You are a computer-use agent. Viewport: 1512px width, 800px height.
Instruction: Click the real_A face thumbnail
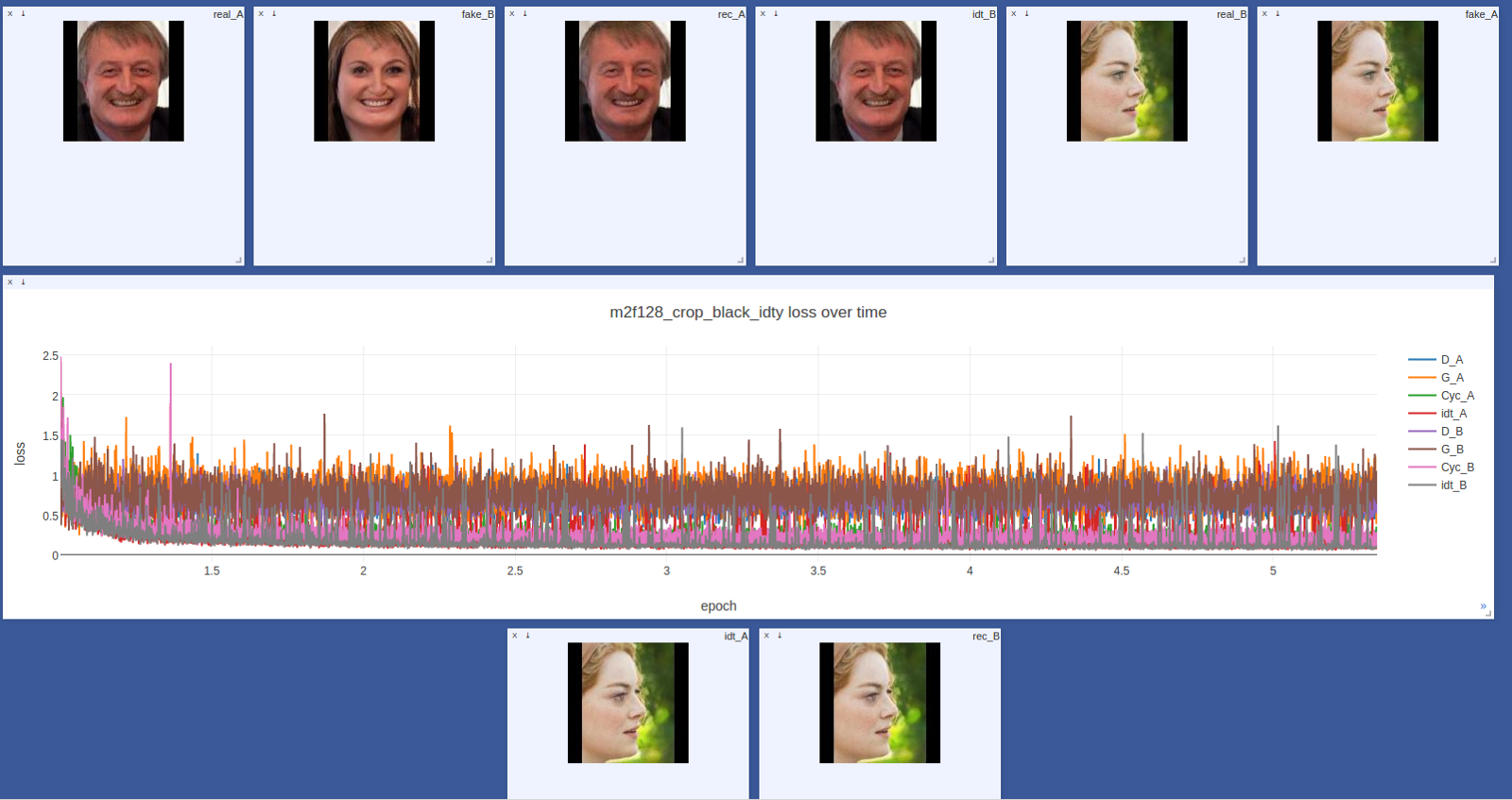[x=124, y=81]
